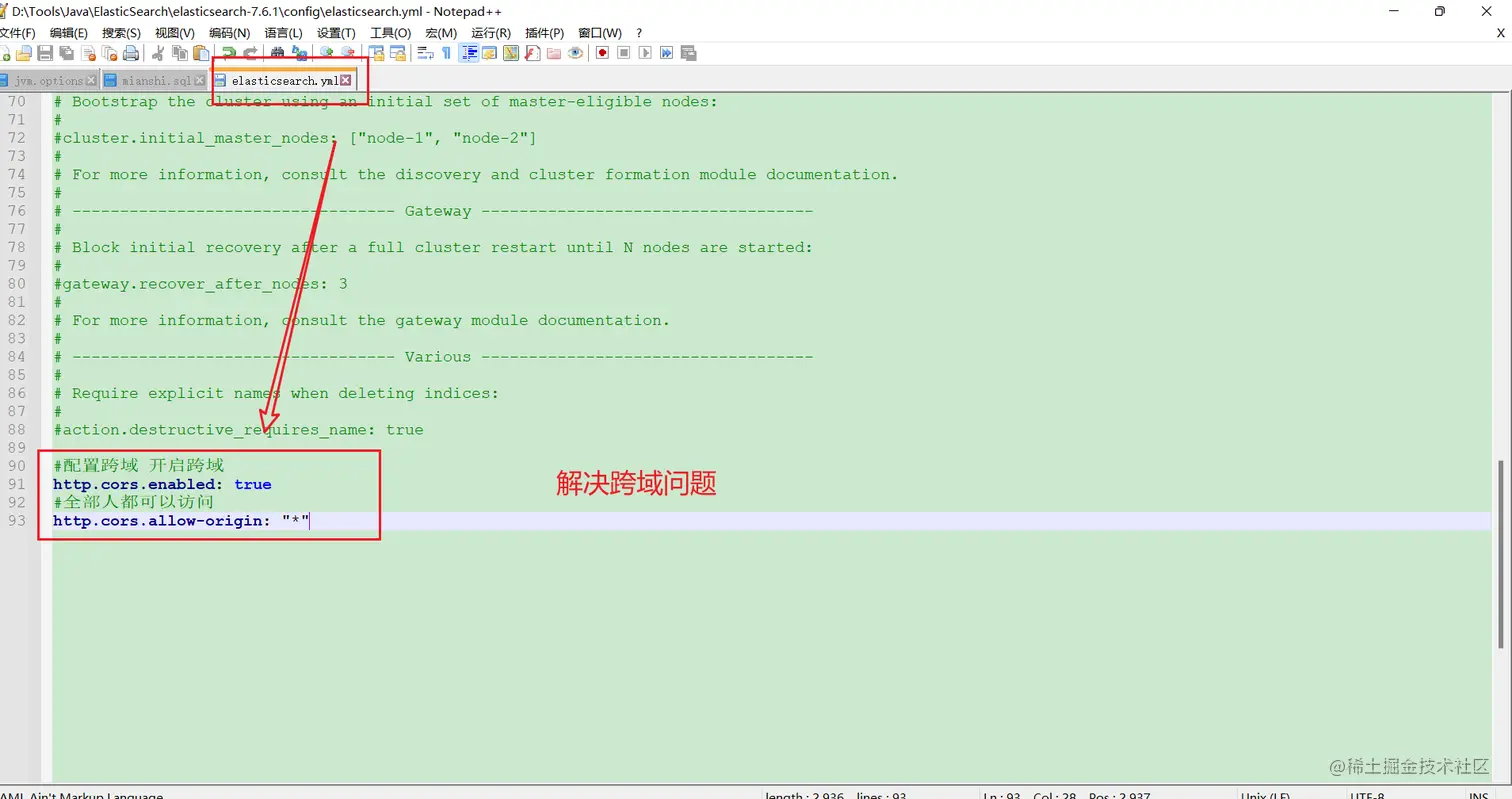
Task: Open the 编辑(E) menu
Action: (69, 33)
